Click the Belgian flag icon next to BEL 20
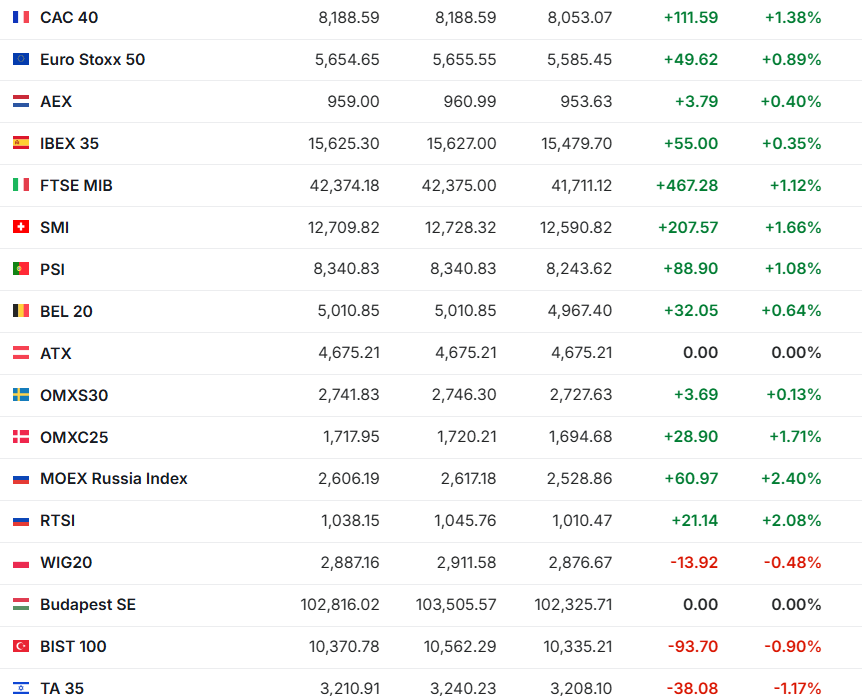 click(21, 311)
